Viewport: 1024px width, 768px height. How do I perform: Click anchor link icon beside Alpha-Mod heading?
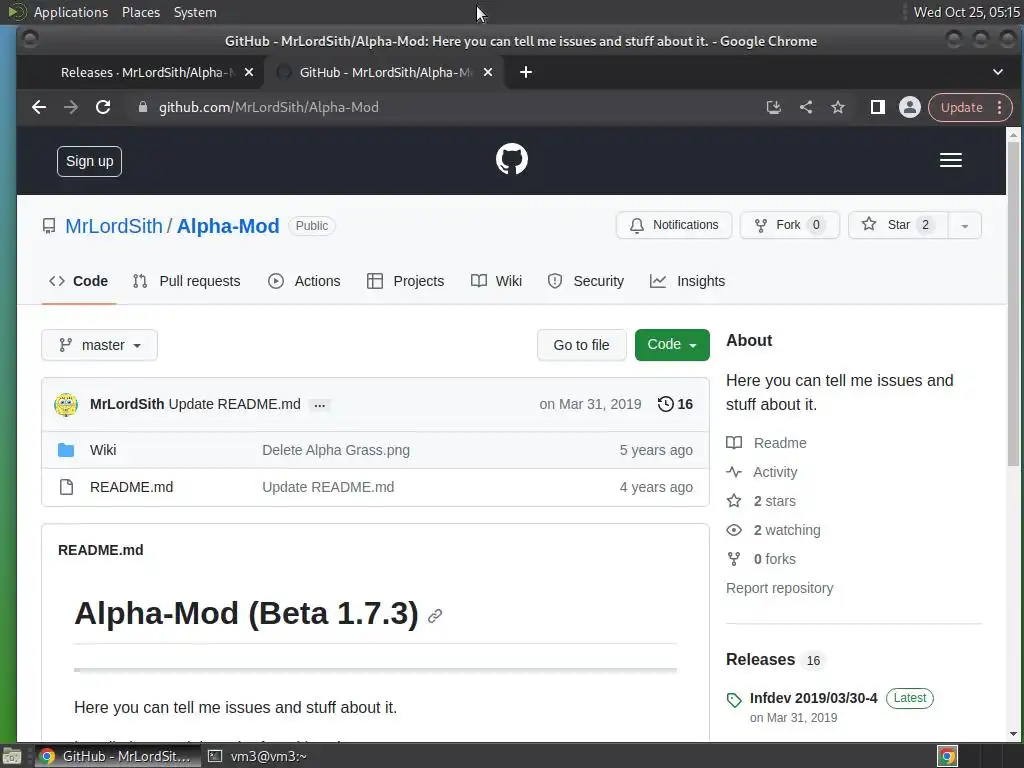(435, 616)
